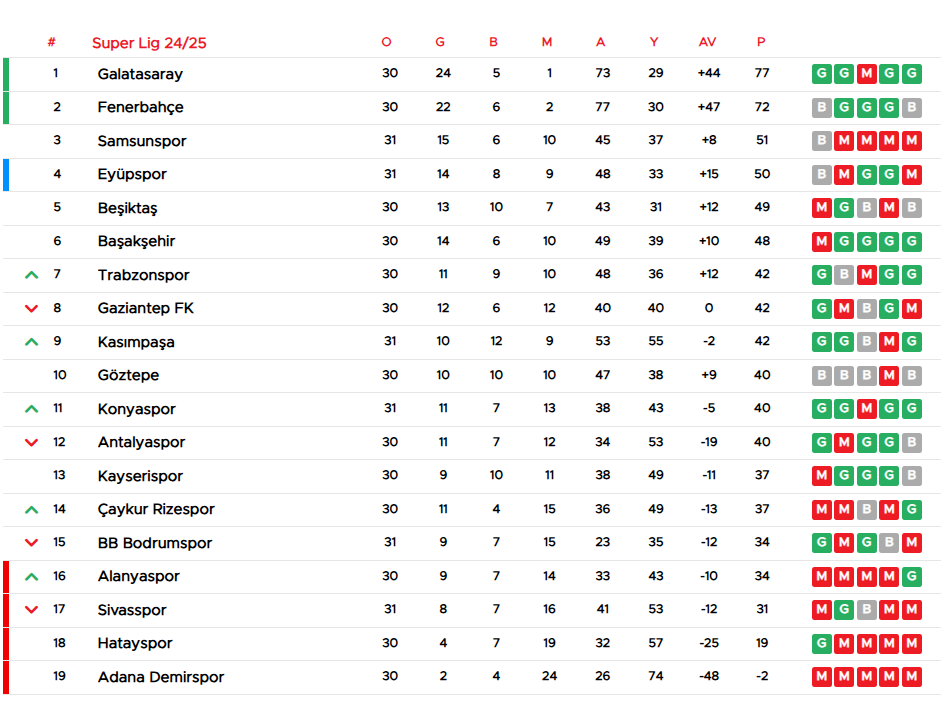Click the up arrow next to Kasımpaşa
948x724 pixels.
[31, 342]
